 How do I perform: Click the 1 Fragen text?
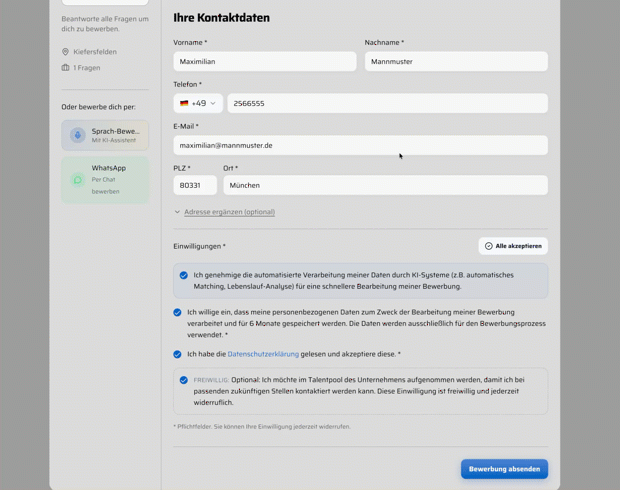point(87,68)
